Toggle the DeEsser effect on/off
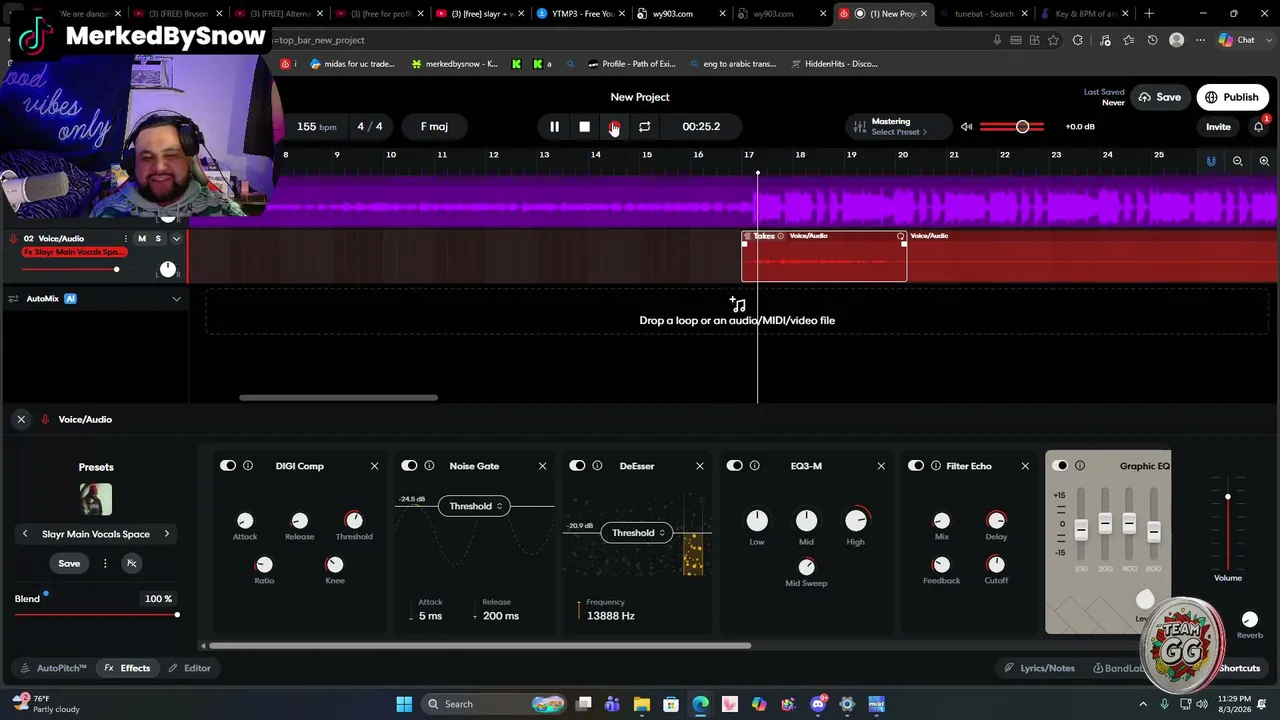 coord(577,466)
